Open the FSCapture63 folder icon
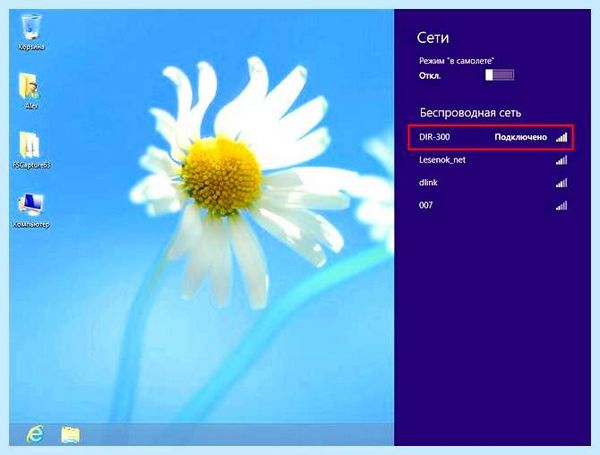This screenshot has height=455, width=600. pos(31,150)
